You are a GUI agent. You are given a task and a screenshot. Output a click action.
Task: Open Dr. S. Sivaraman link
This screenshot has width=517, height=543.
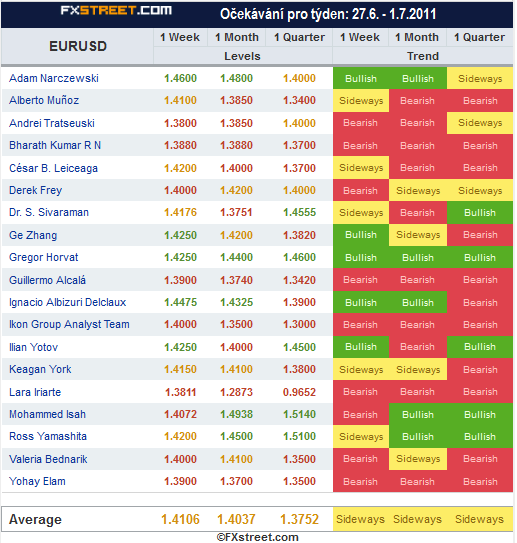click(49, 212)
